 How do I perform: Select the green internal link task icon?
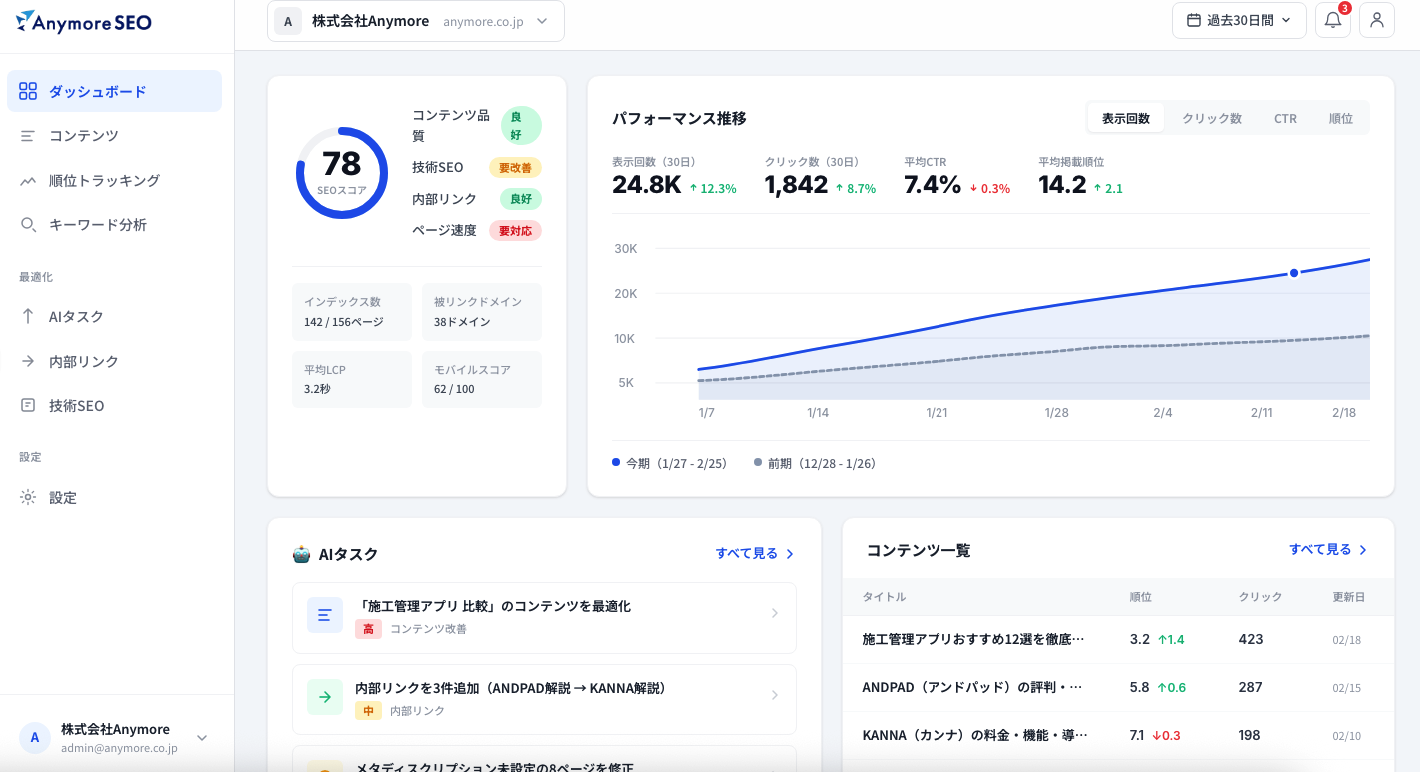click(324, 698)
